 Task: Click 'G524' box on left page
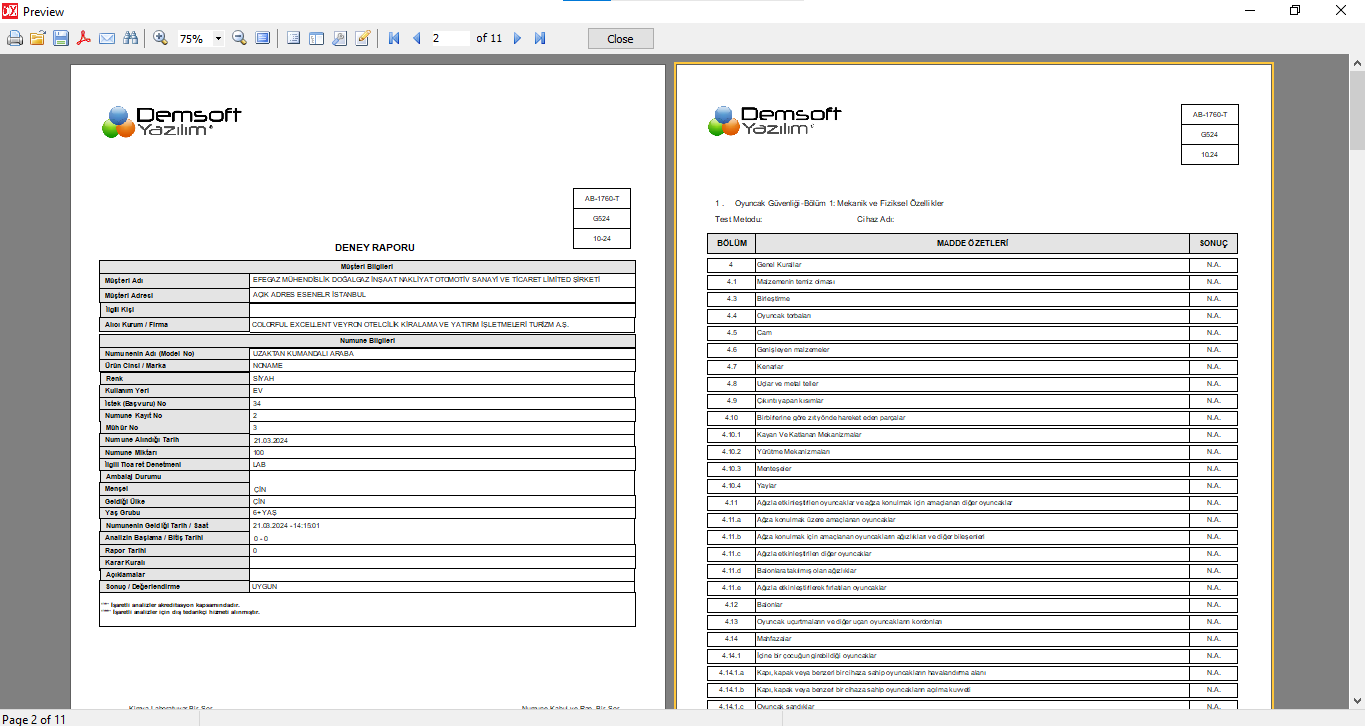[602, 219]
